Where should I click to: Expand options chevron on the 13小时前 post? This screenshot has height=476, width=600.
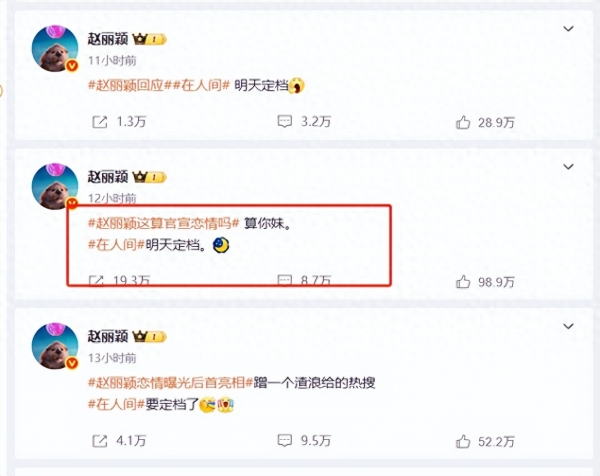point(569,326)
